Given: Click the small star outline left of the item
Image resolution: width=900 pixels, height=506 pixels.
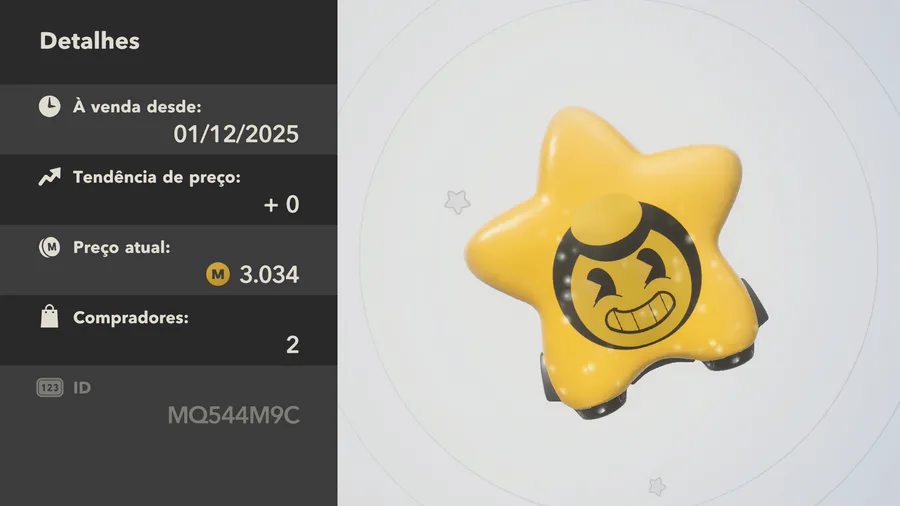Looking at the screenshot, I should click(457, 202).
